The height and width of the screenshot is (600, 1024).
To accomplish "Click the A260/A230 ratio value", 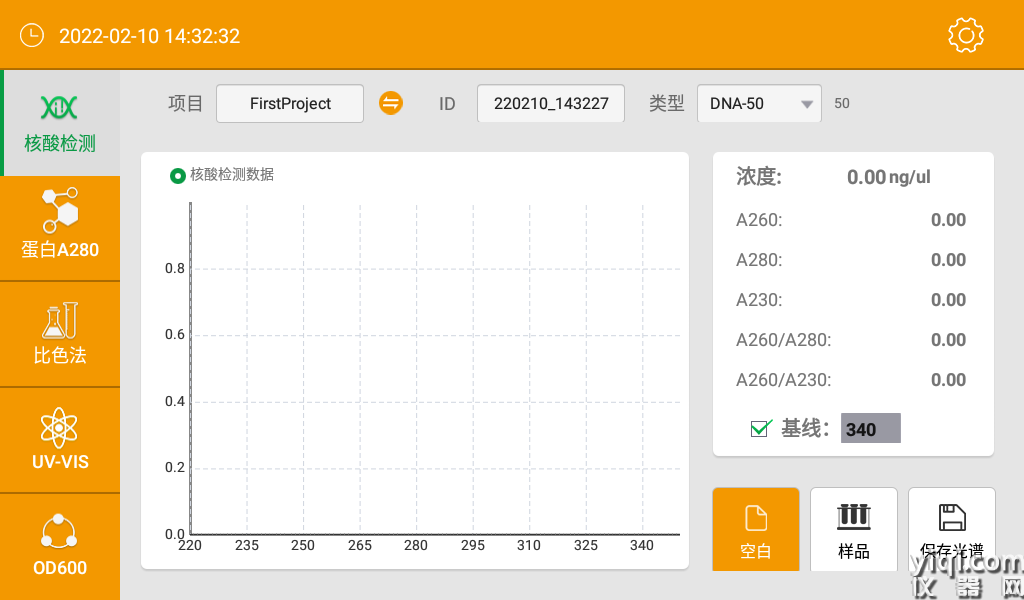I will coord(948,380).
